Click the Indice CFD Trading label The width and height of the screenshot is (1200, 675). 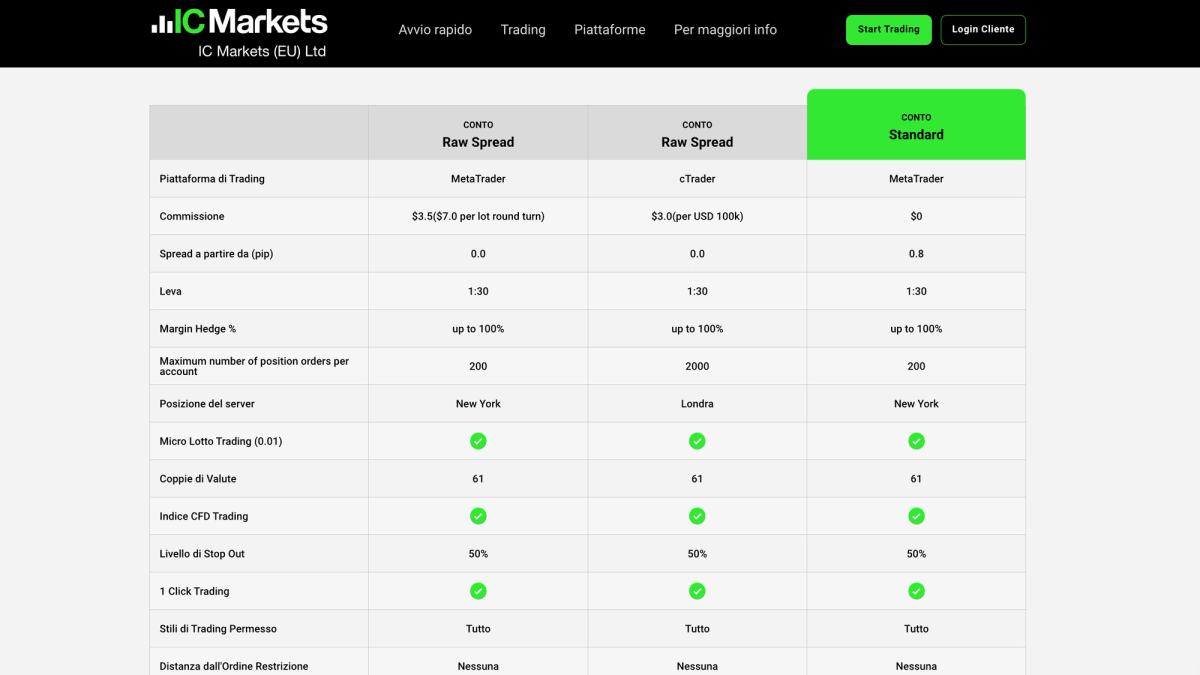click(204, 516)
